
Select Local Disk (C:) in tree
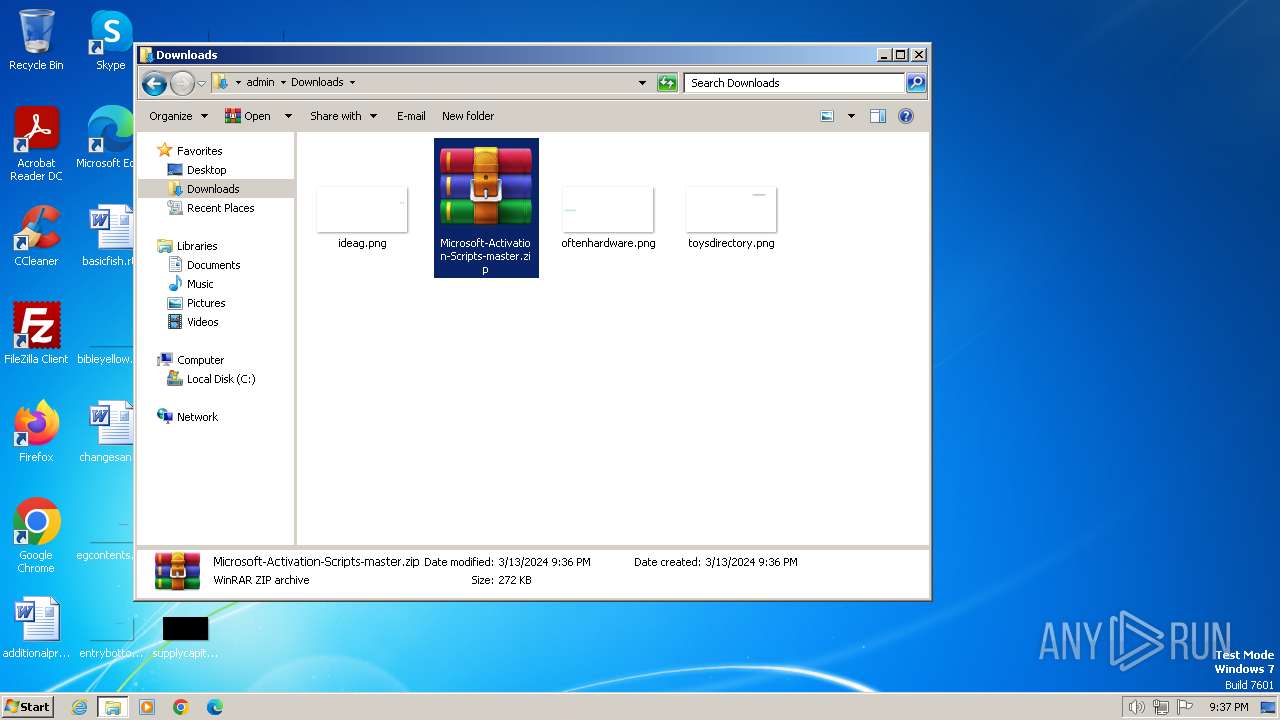(221, 379)
